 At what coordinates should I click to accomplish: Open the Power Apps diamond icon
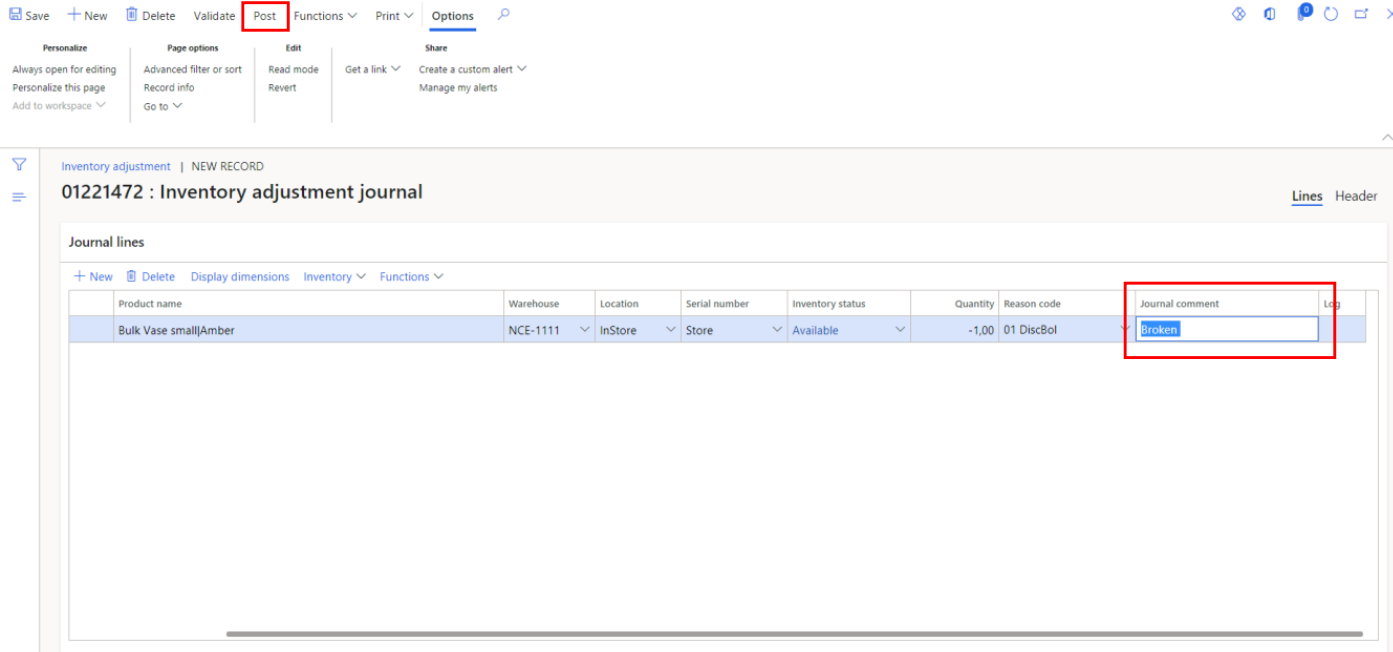(1239, 15)
